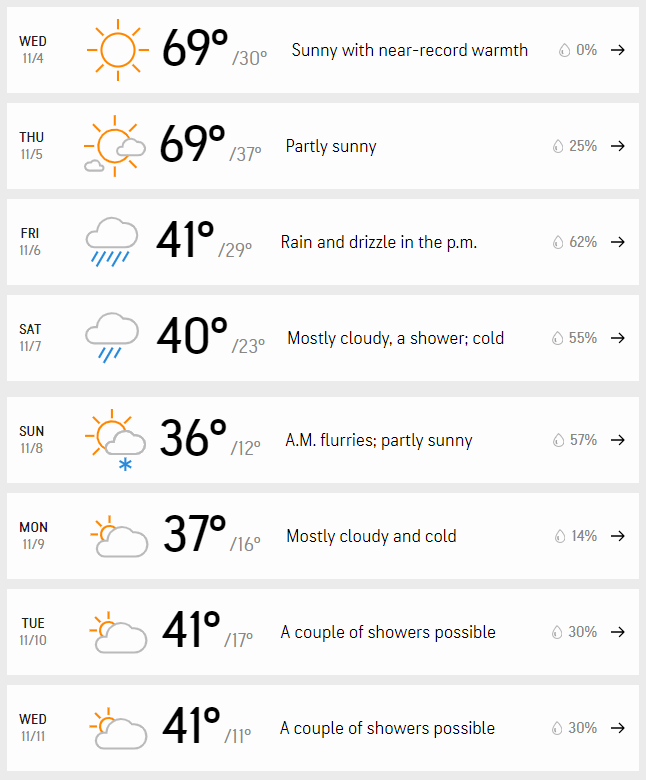The height and width of the screenshot is (780, 646).
Task: Open Monday 11/9 details arrow
Action: (618, 536)
